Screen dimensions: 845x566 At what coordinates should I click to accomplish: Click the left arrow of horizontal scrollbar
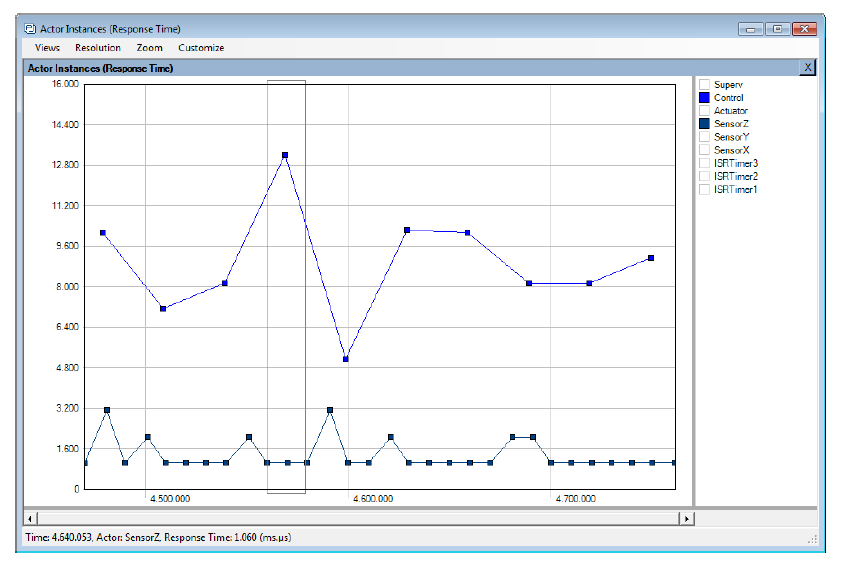32,519
